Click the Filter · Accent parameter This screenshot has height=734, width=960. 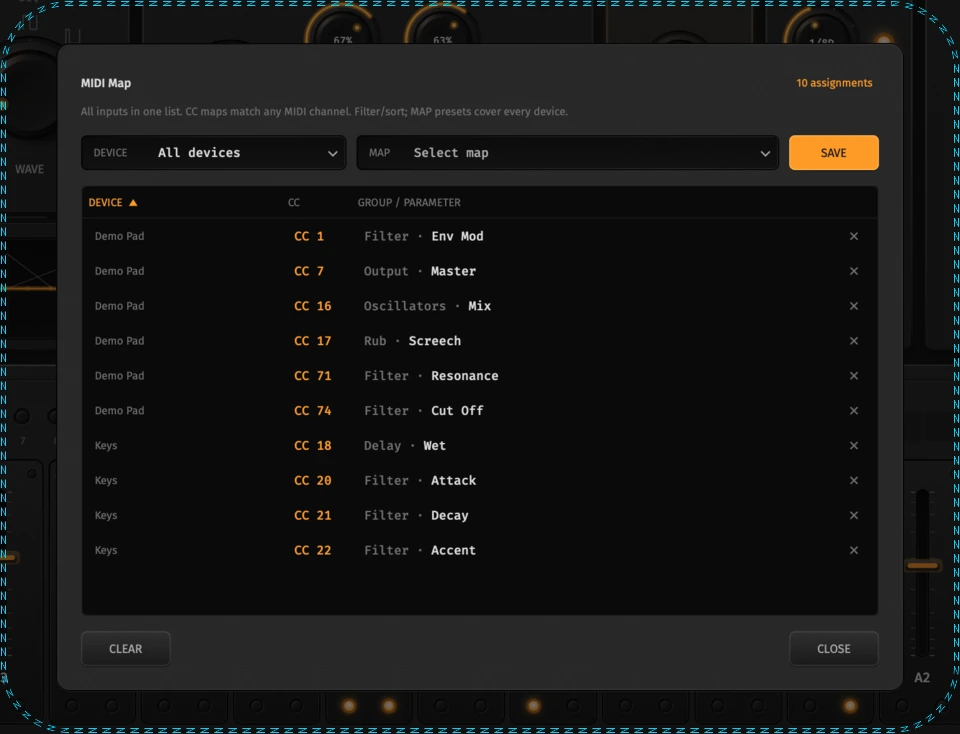point(420,550)
